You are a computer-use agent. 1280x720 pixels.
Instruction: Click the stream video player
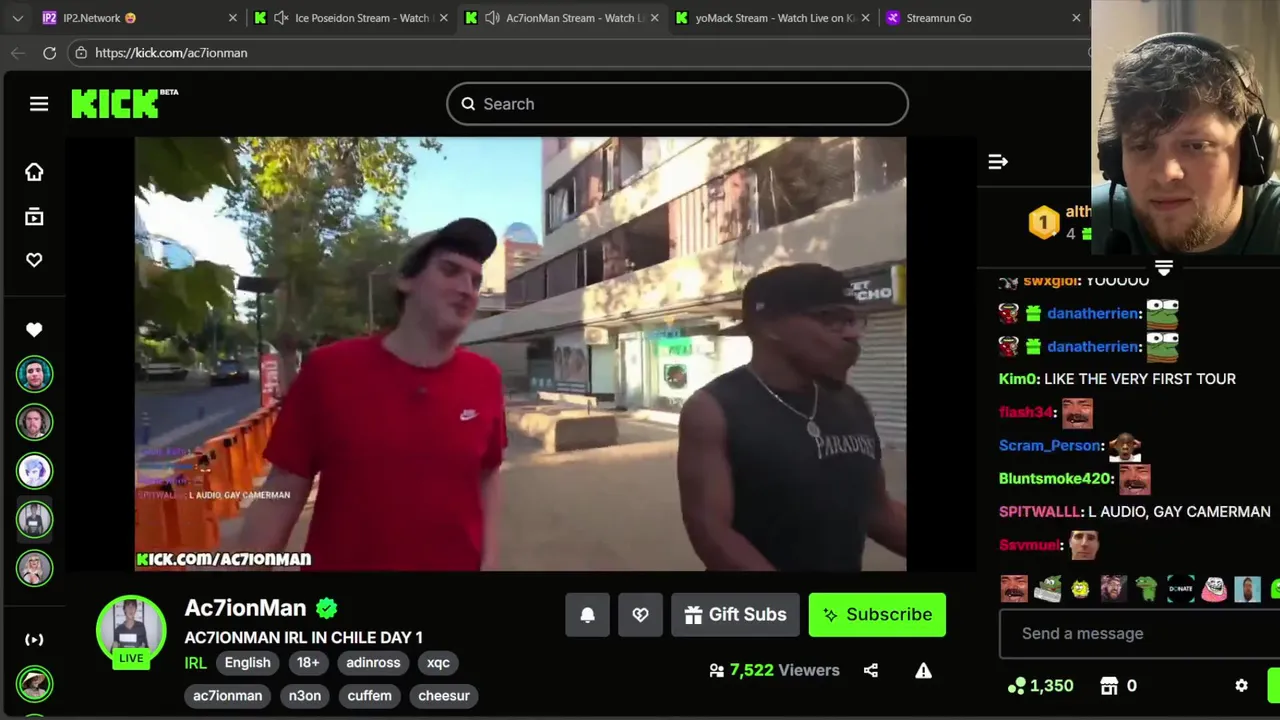[x=520, y=354]
